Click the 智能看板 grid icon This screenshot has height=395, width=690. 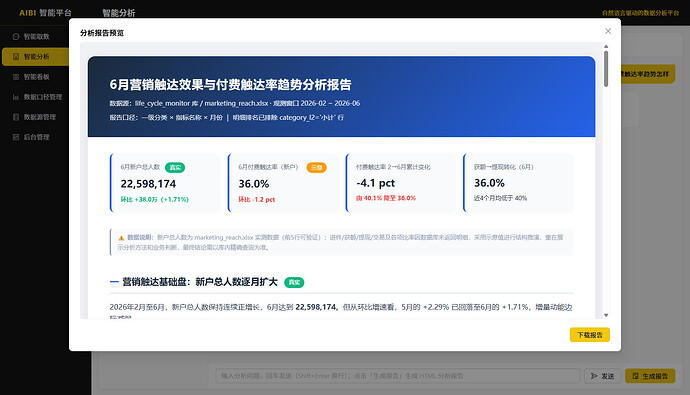(x=16, y=77)
